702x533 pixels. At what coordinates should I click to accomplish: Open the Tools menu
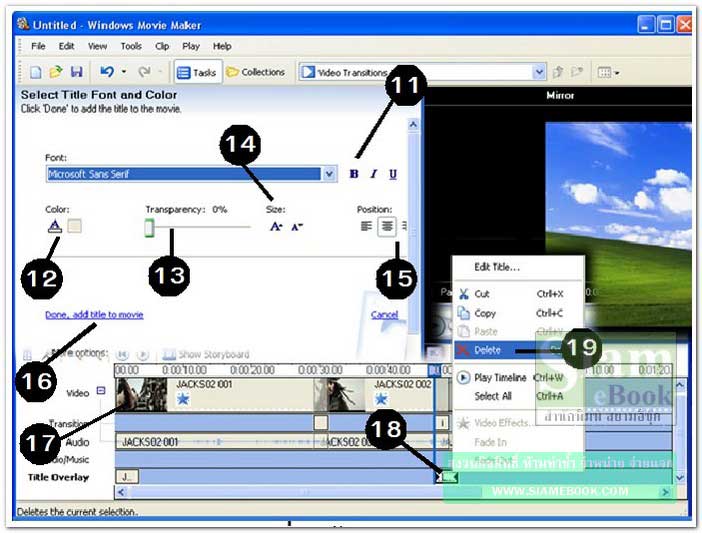[131, 46]
